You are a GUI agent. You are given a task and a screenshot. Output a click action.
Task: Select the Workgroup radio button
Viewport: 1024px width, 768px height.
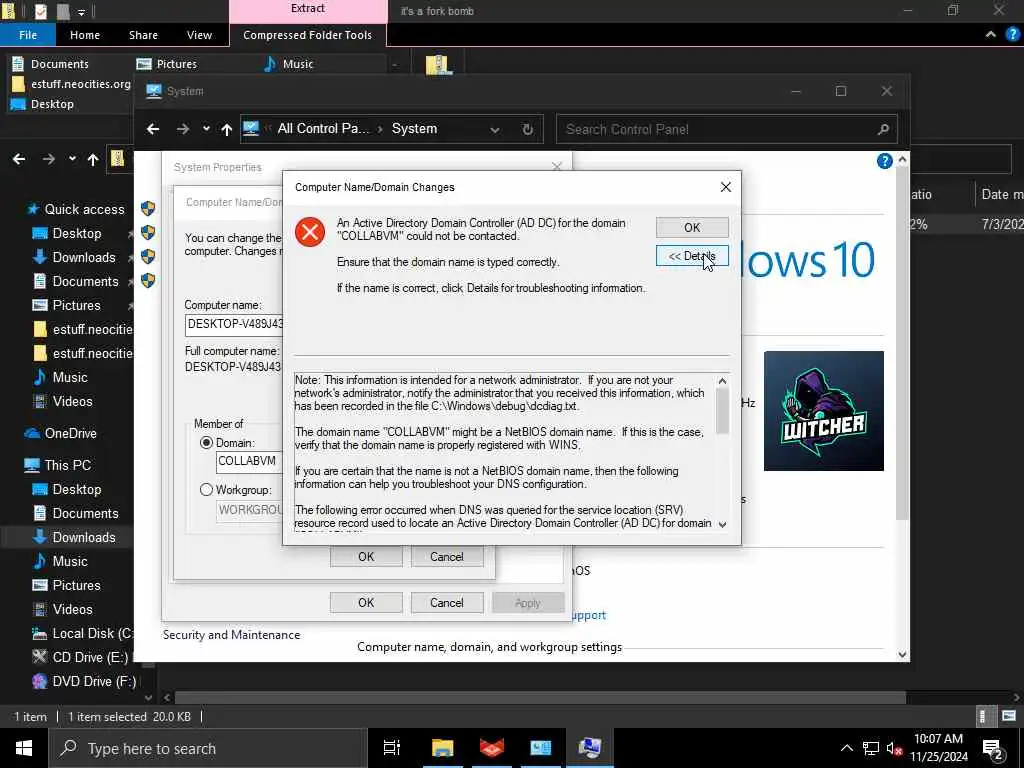point(206,489)
